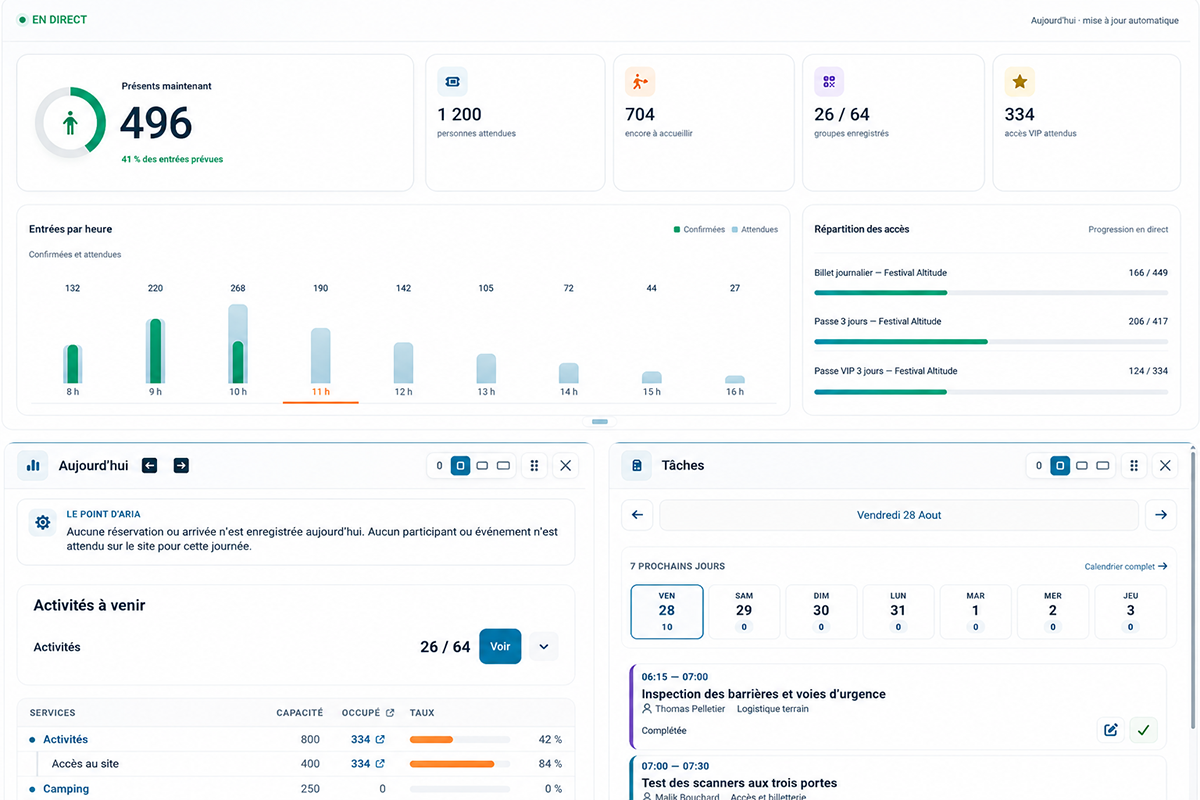Select widest layout for Tâches panel
This screenshot has height=800, width=1200.
tap(1103, 466)
